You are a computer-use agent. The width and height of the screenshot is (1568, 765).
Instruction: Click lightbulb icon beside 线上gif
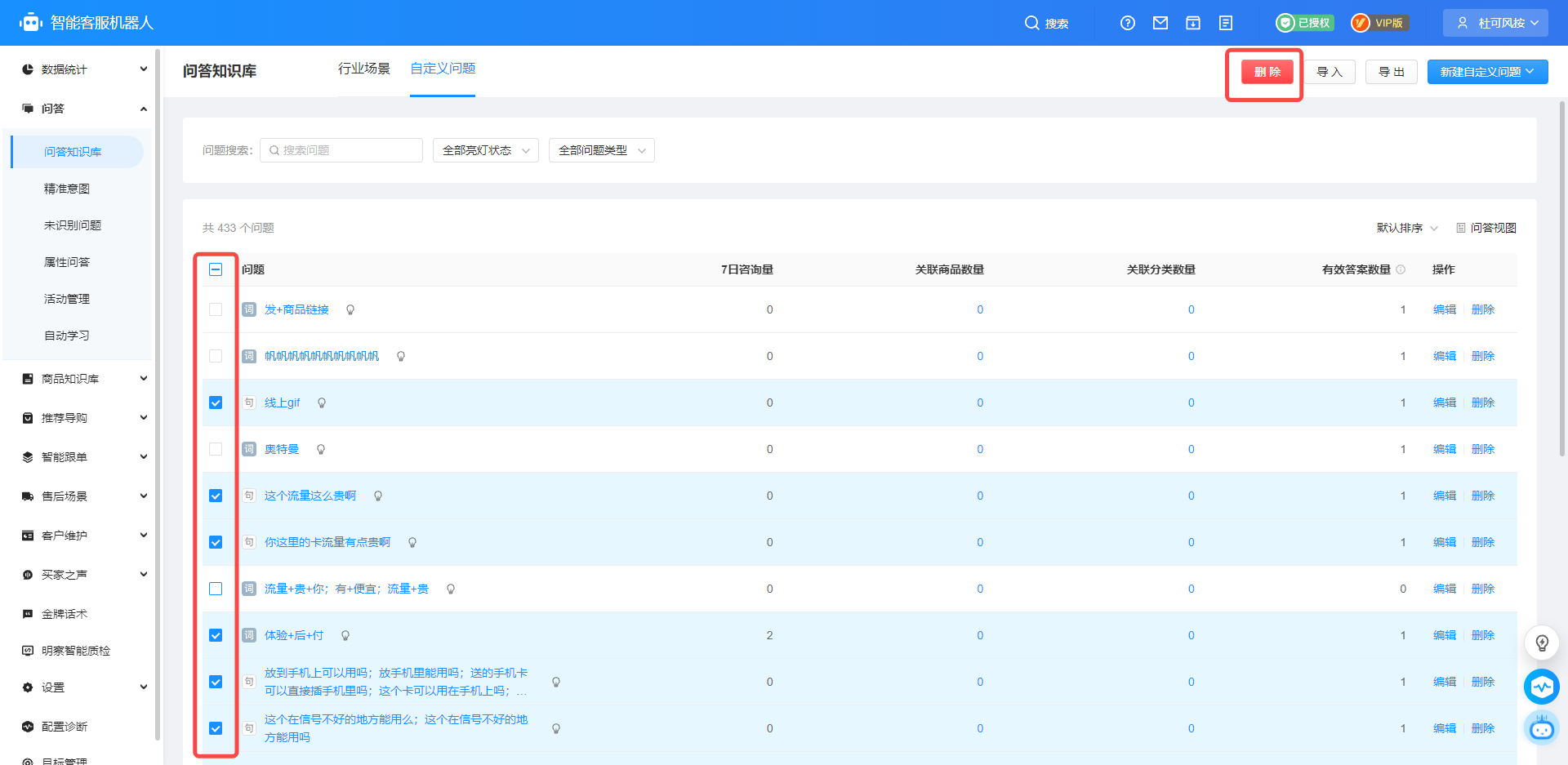coord(322,403)
